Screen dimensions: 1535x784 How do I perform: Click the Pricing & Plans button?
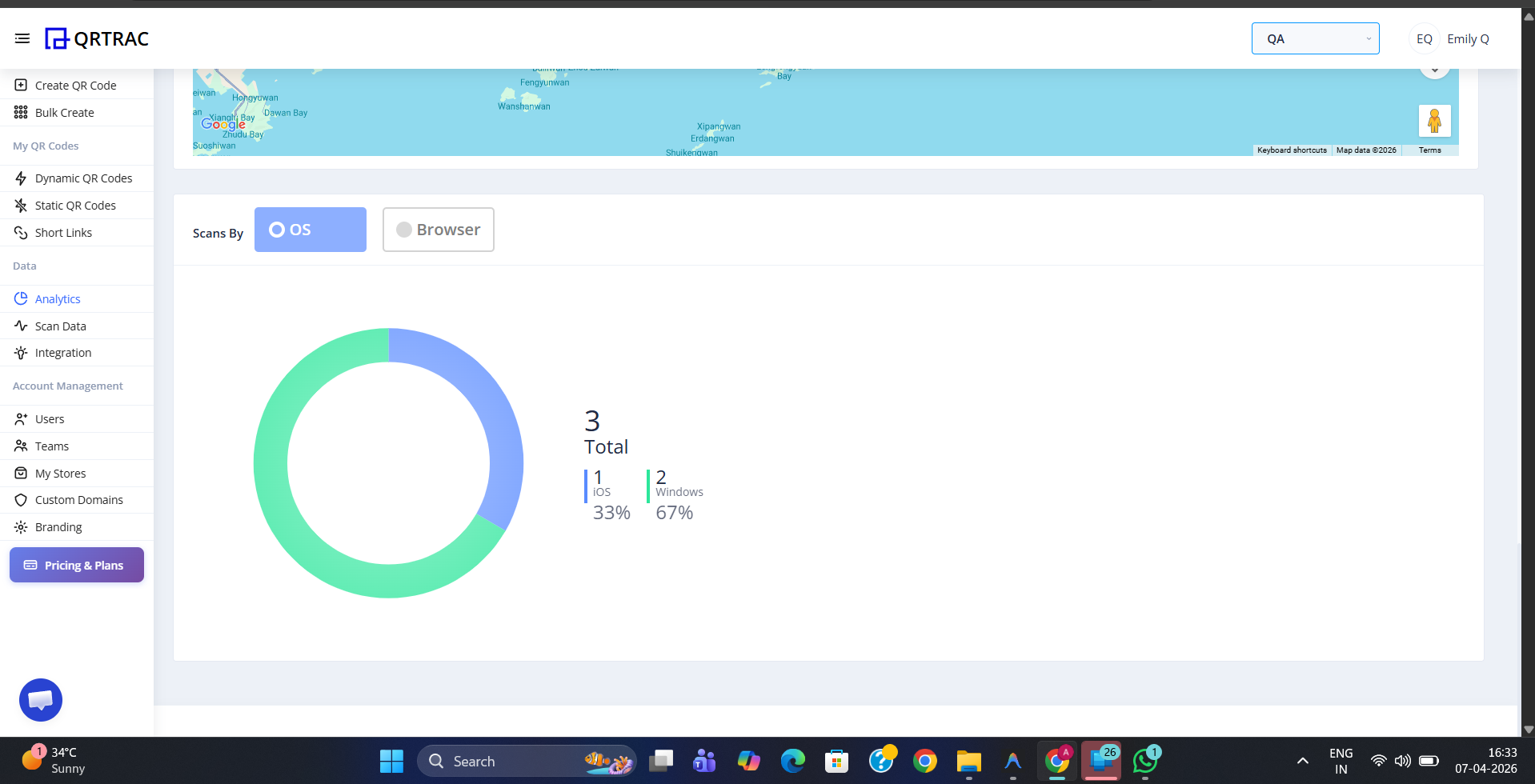[x=76, y=565]
